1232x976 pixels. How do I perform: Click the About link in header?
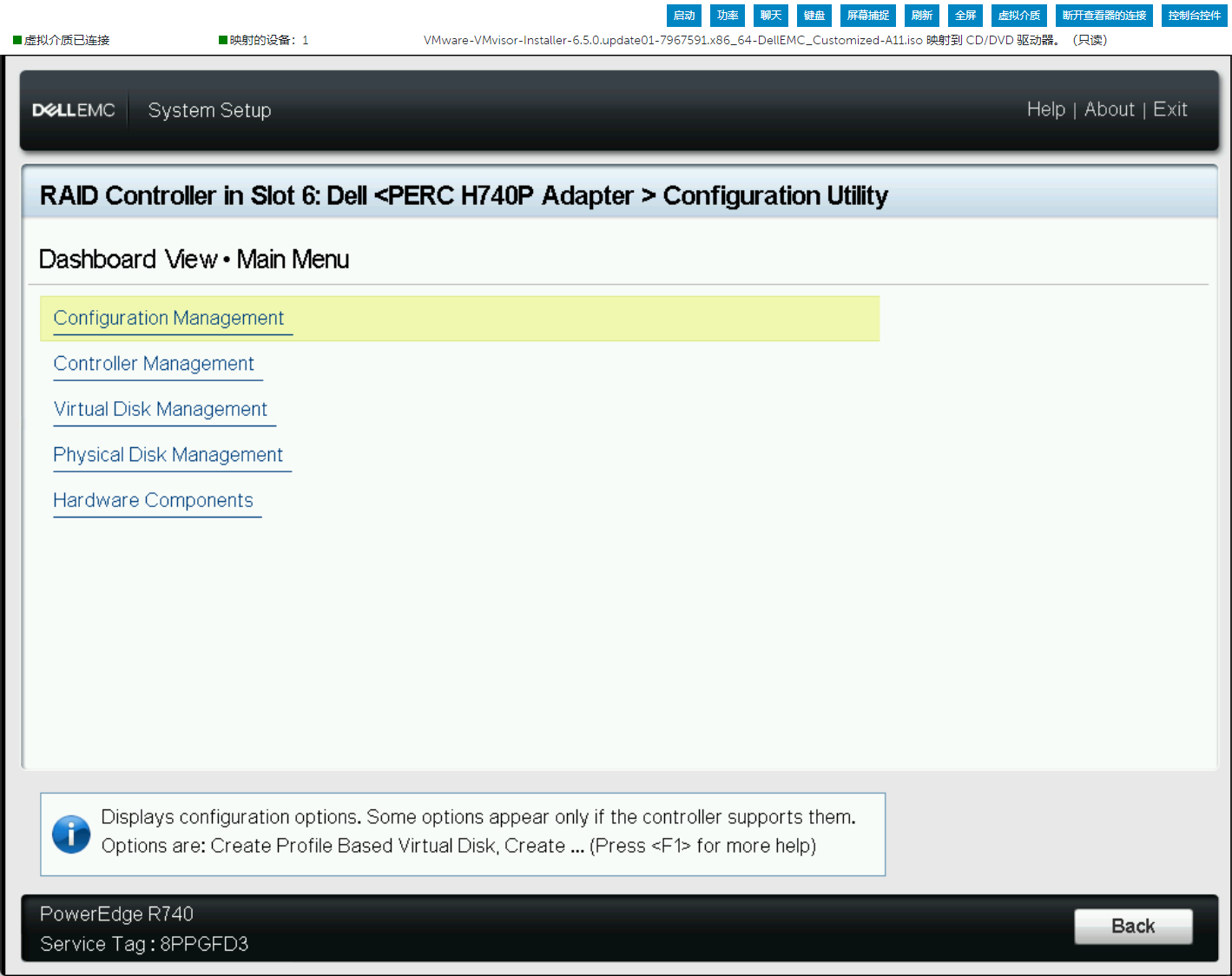[1110, 109]
